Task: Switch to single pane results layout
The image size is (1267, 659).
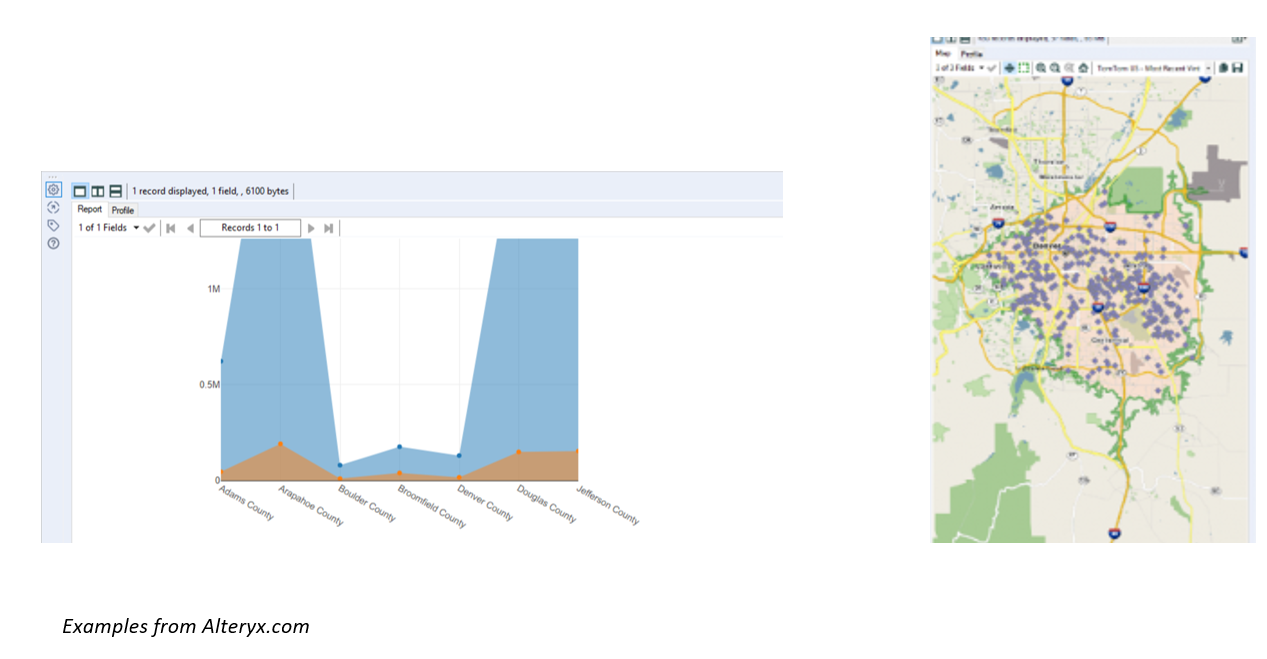Action: point(80,191)
